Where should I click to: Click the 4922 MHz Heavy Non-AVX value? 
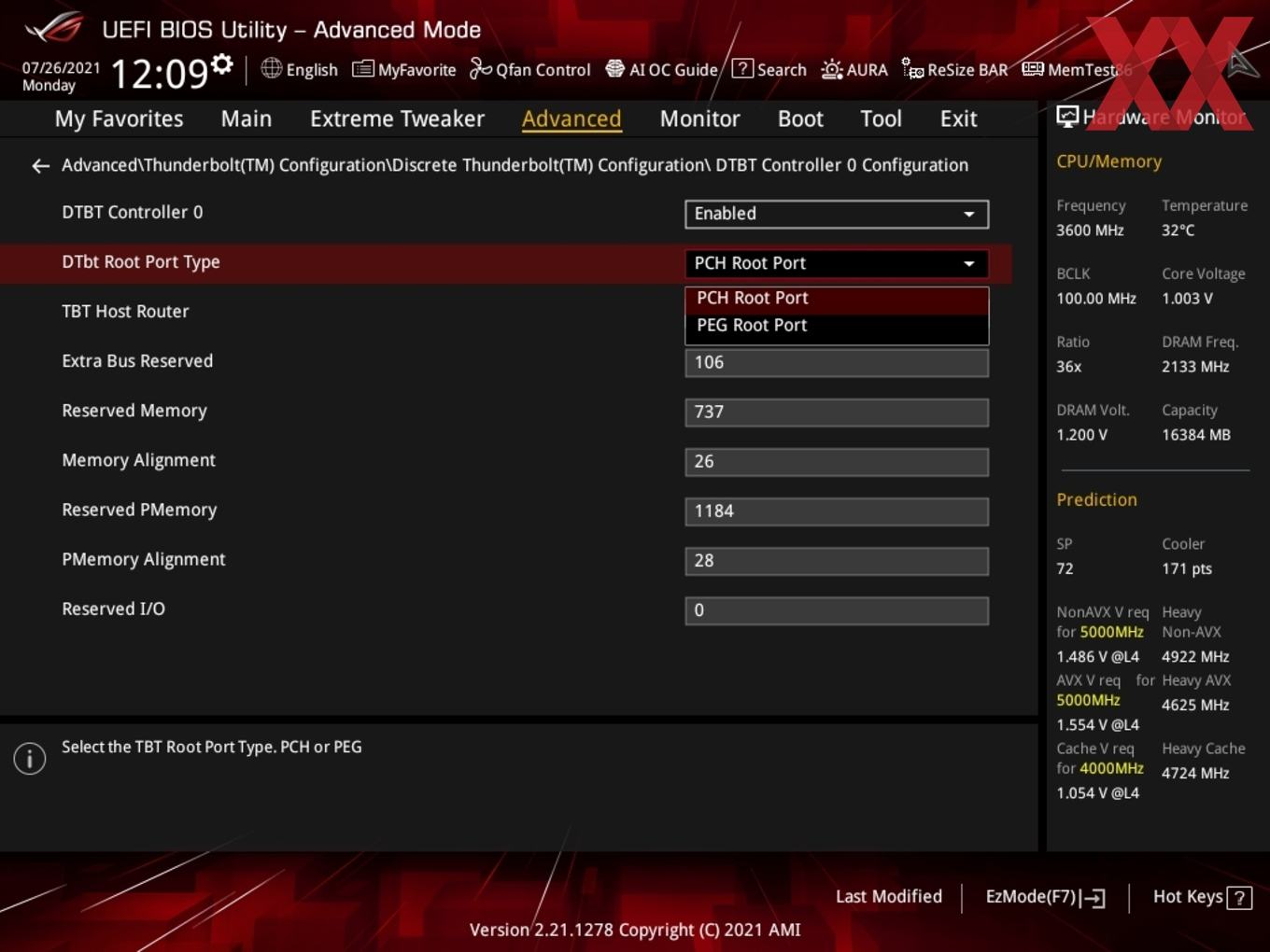point(1195,657)
